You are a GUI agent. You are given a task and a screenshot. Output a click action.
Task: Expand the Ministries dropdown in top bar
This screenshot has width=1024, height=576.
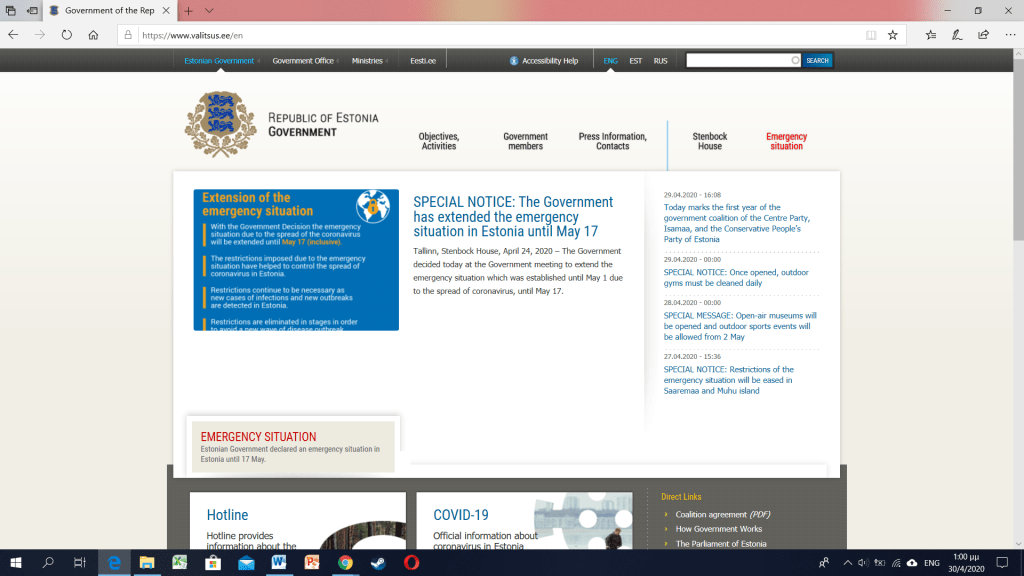tap(369, 61)
